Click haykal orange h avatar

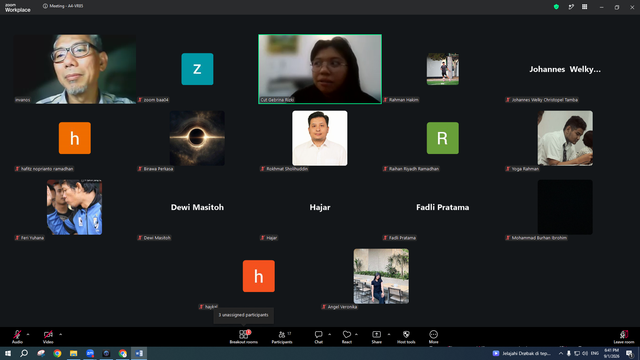point(259,276)
